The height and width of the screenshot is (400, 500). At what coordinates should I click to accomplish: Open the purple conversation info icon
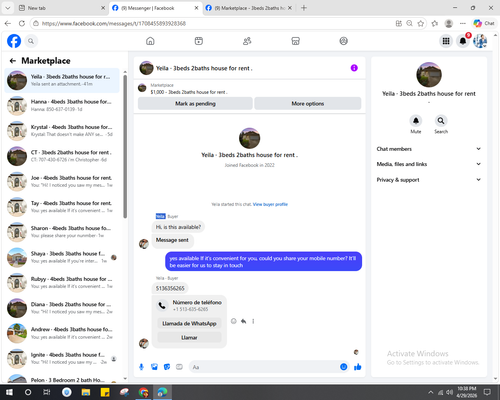point(354,68)
